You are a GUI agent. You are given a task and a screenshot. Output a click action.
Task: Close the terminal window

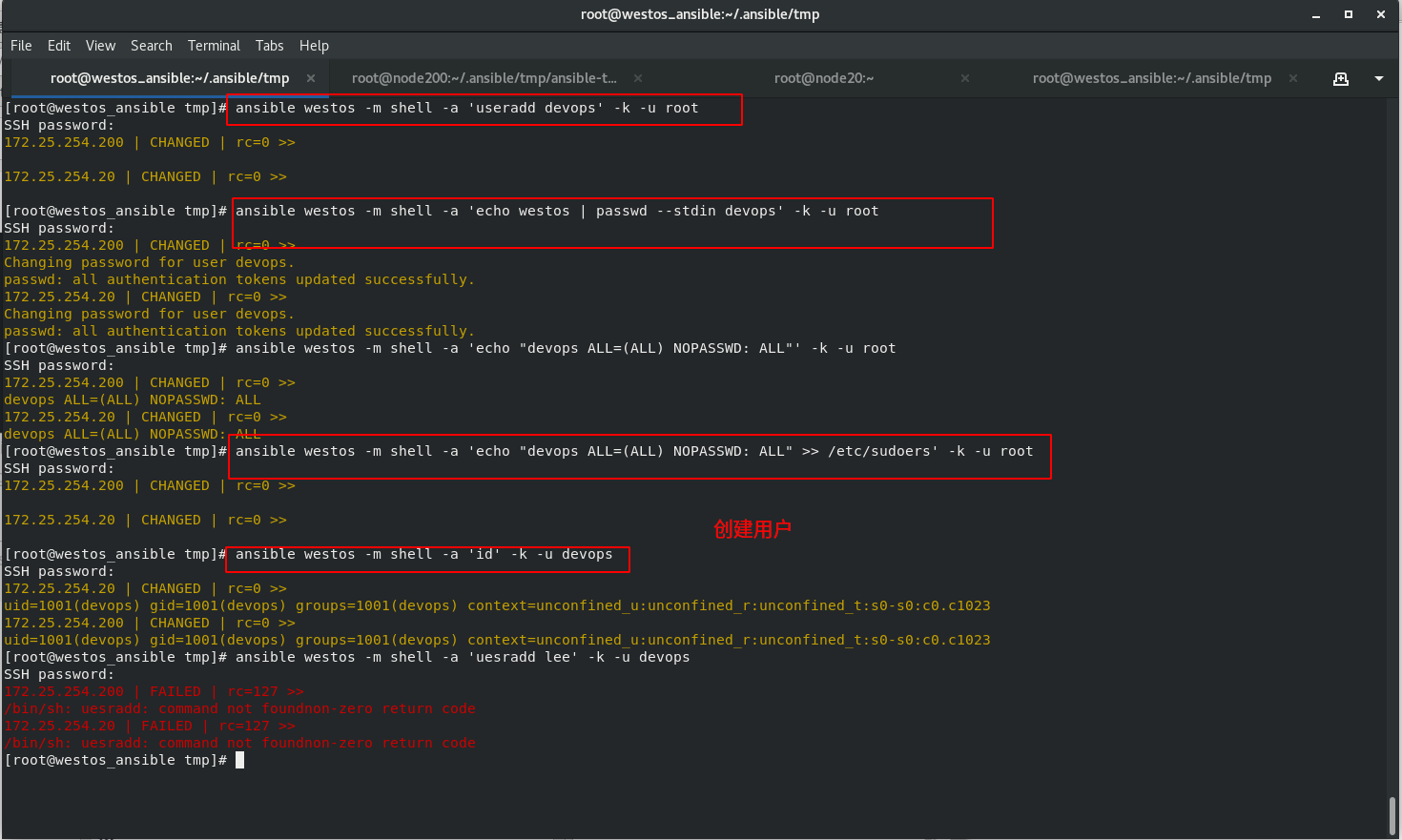[x=1381, y=14]
